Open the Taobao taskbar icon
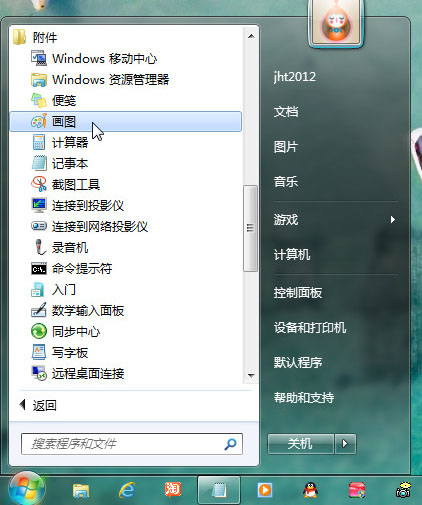Image resolution: width=422 pixels, height=505 pixels. (x=173, y=490)
